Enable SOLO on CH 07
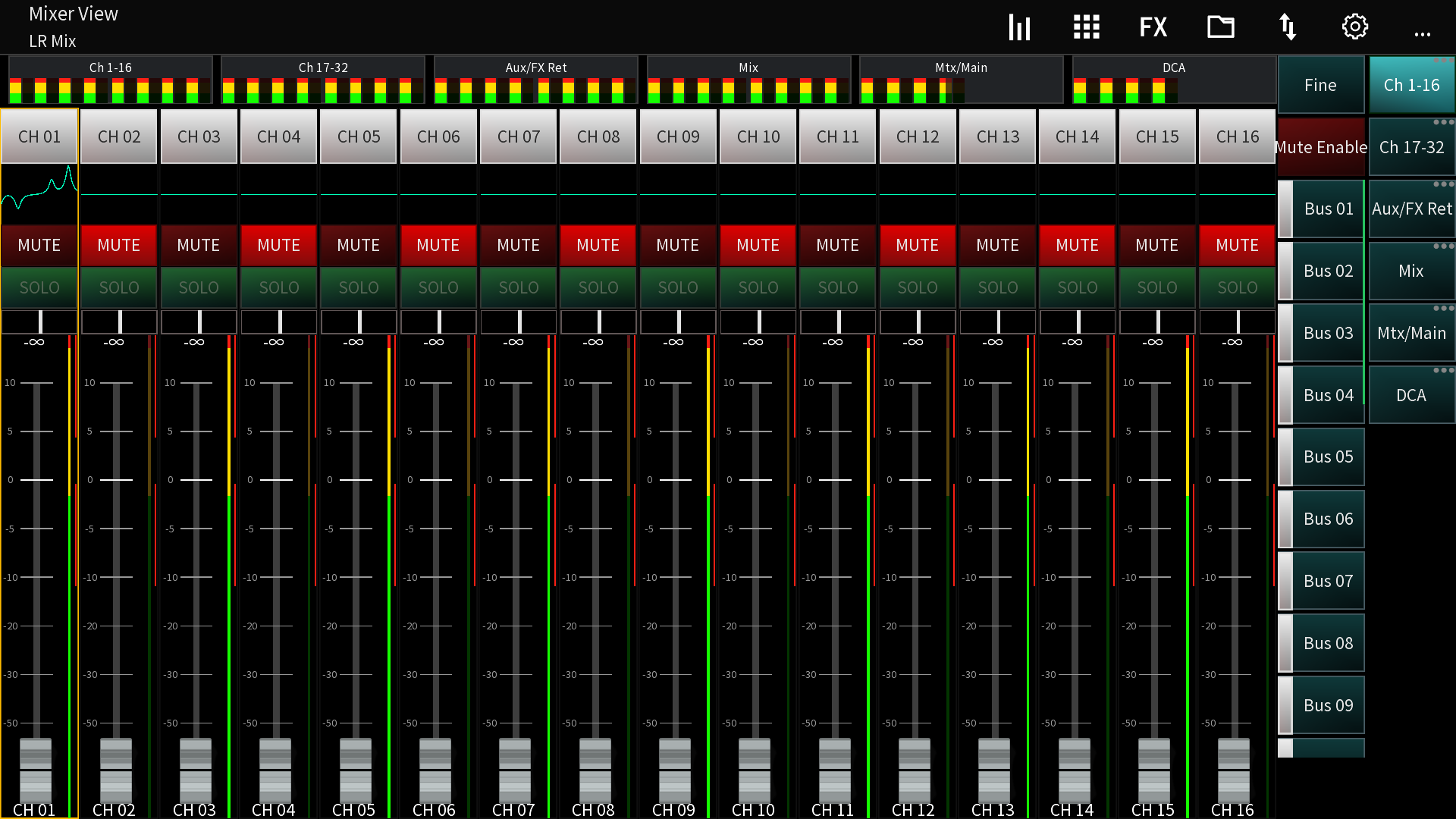The width and height of the screenshot is (1456, 819). [x=518, y=287]
